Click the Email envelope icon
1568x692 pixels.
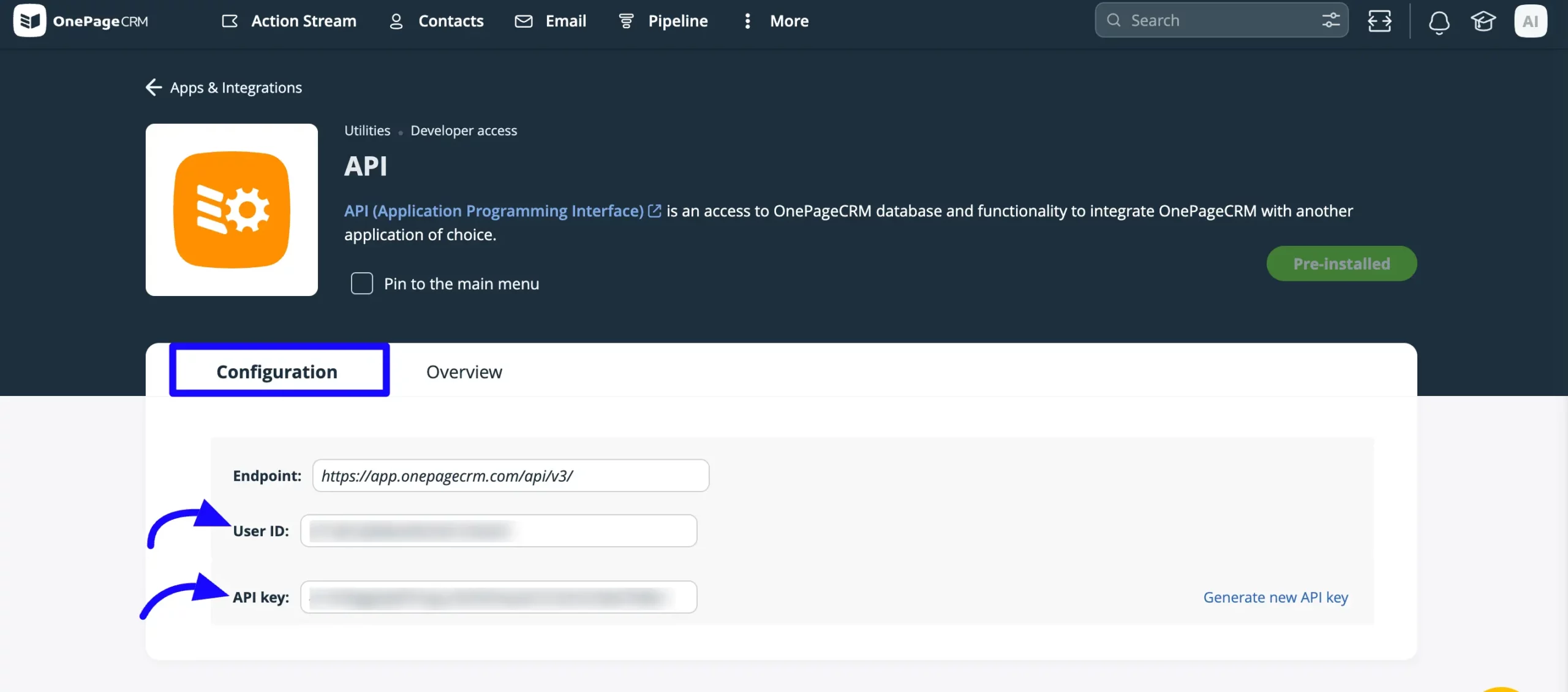click(524, 21)
